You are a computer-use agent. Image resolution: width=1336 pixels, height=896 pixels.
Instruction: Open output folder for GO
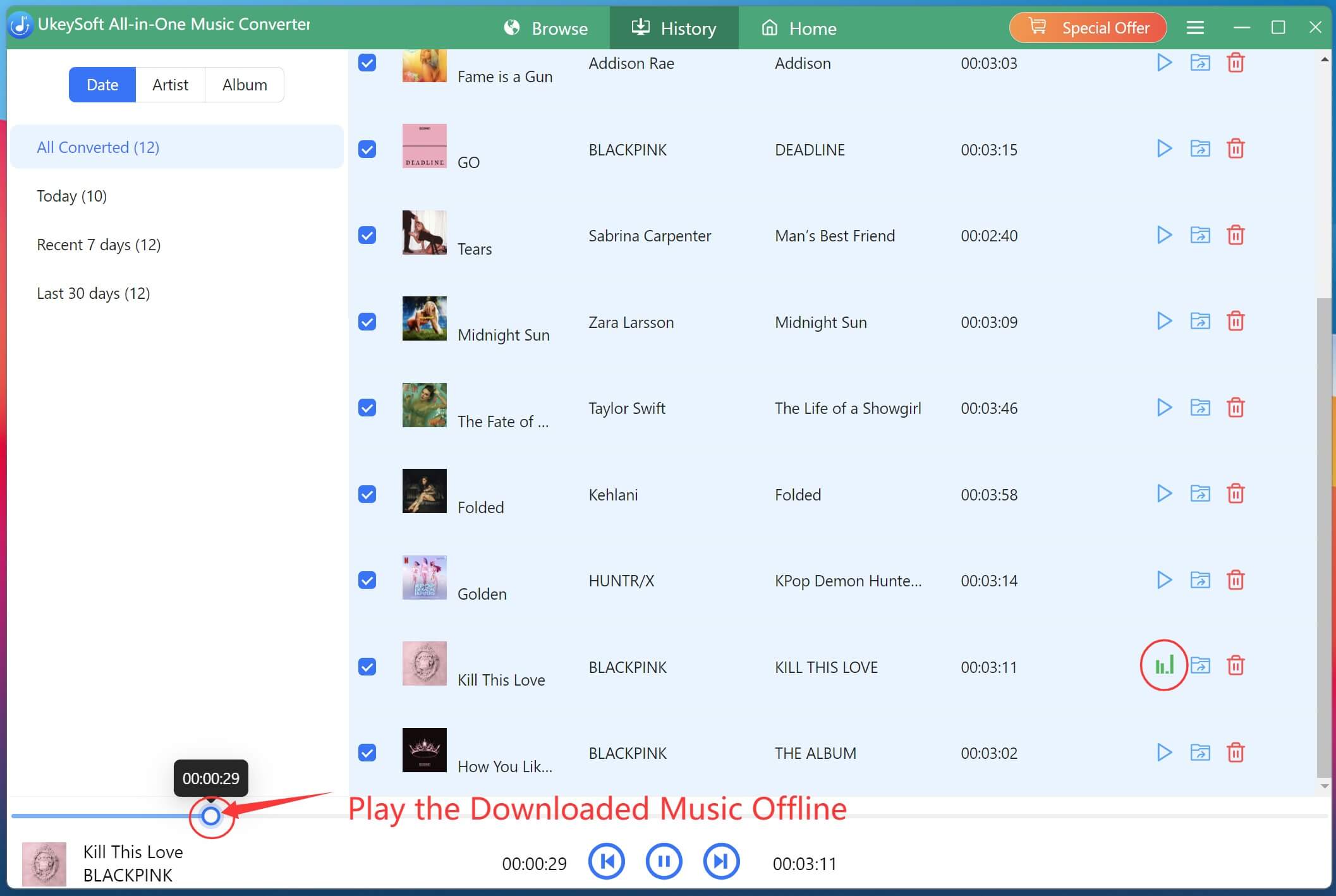[x=1199, y=148]
